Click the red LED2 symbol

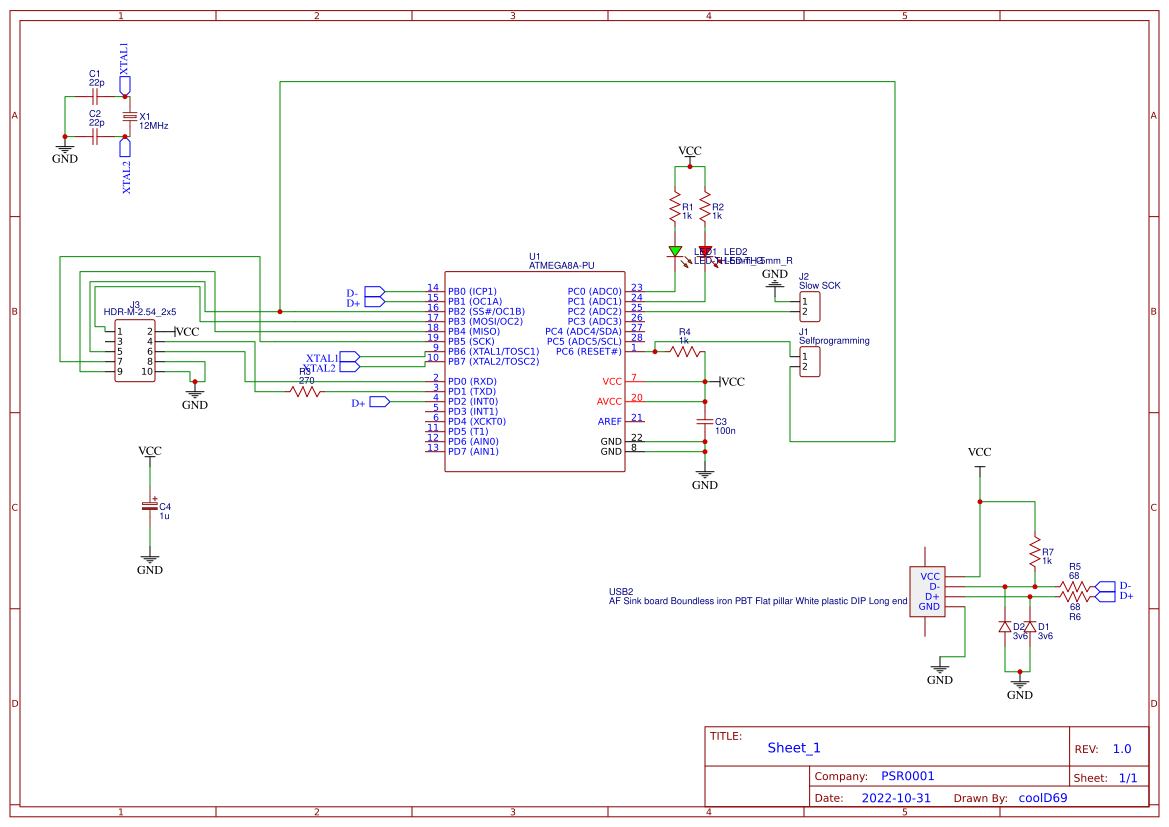(707, 249)
